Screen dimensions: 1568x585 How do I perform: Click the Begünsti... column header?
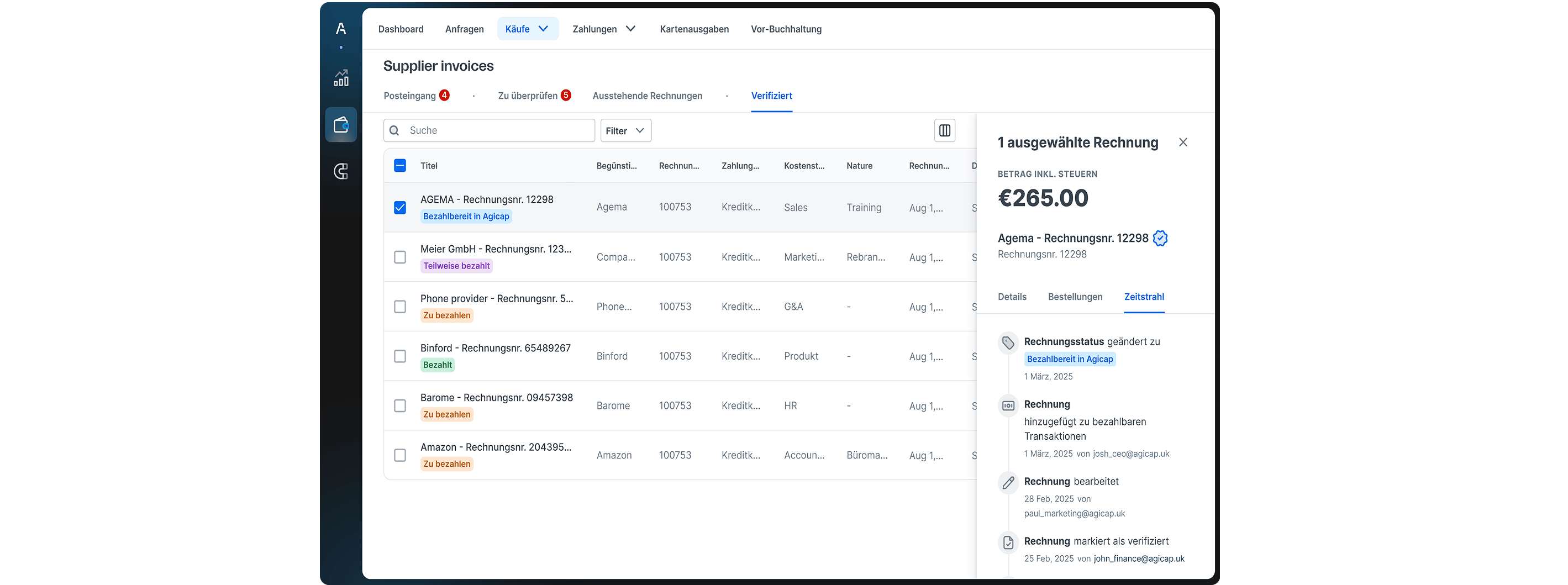coord(617,166)
